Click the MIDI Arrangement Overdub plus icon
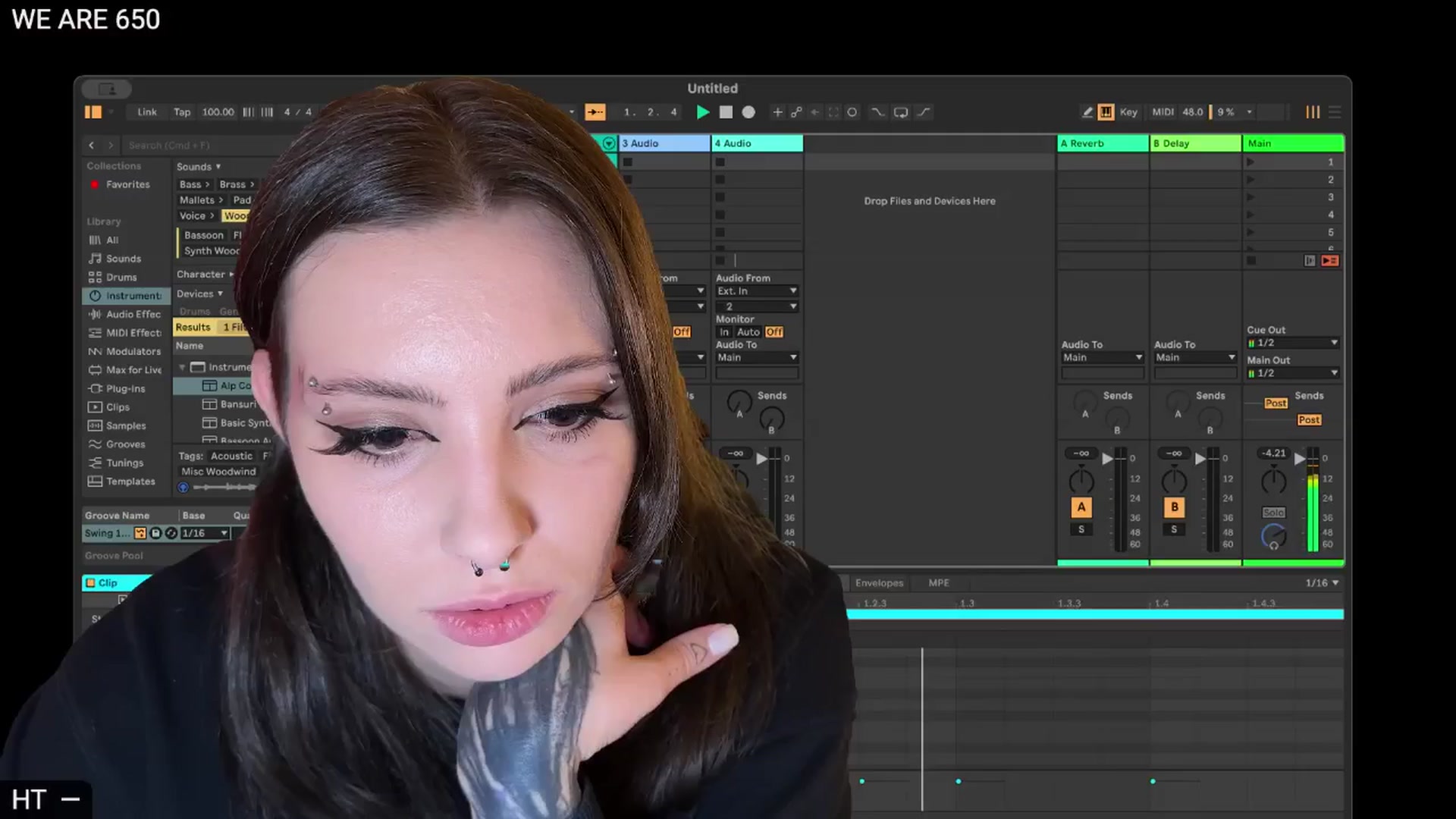1456x819 pixels. 777,112
